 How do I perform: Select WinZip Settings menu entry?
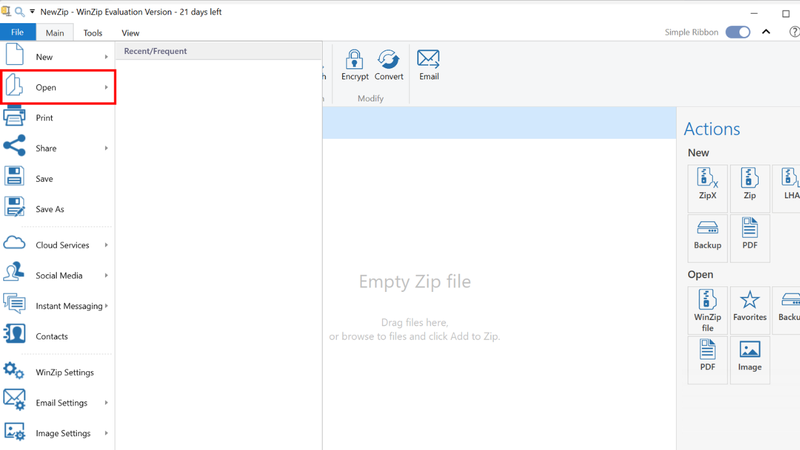pos(57,372)
